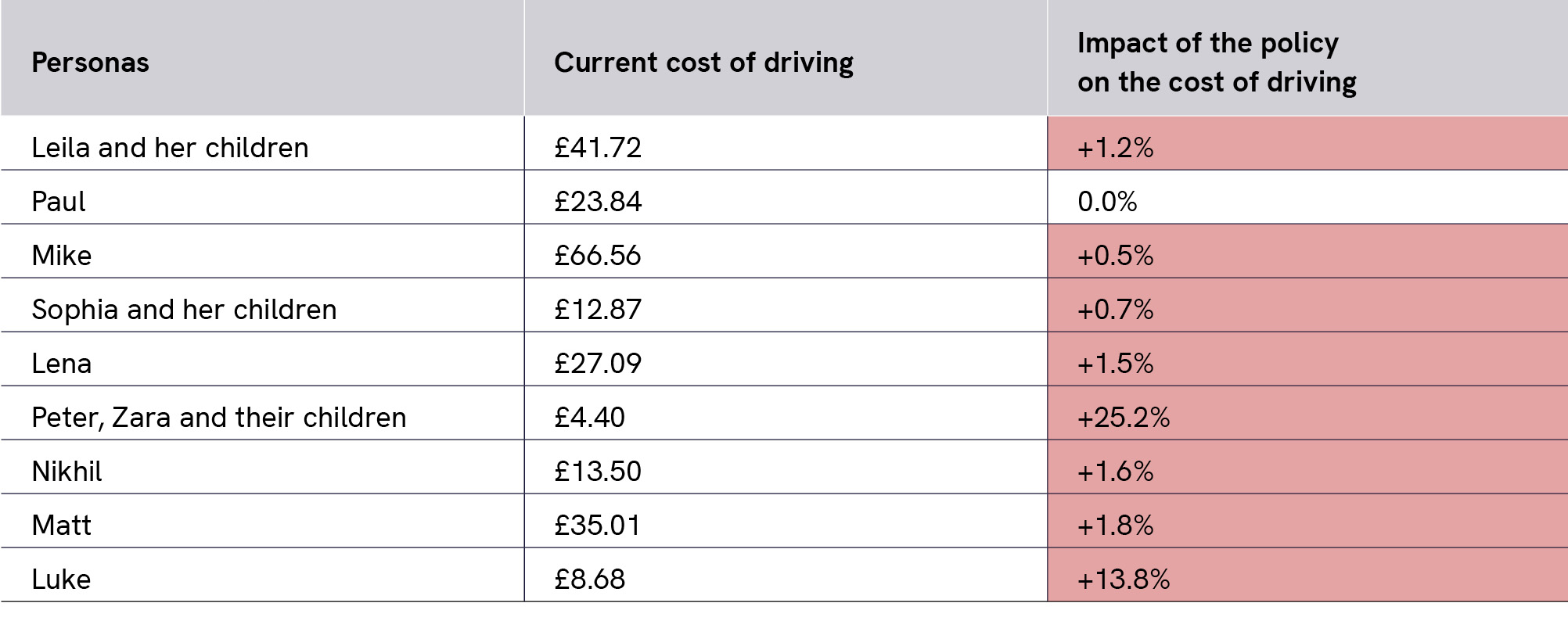The height and width of the screenshot is (628, 1568).
Task: Click the 0.0% impact cell
Action: [1107, 202]
